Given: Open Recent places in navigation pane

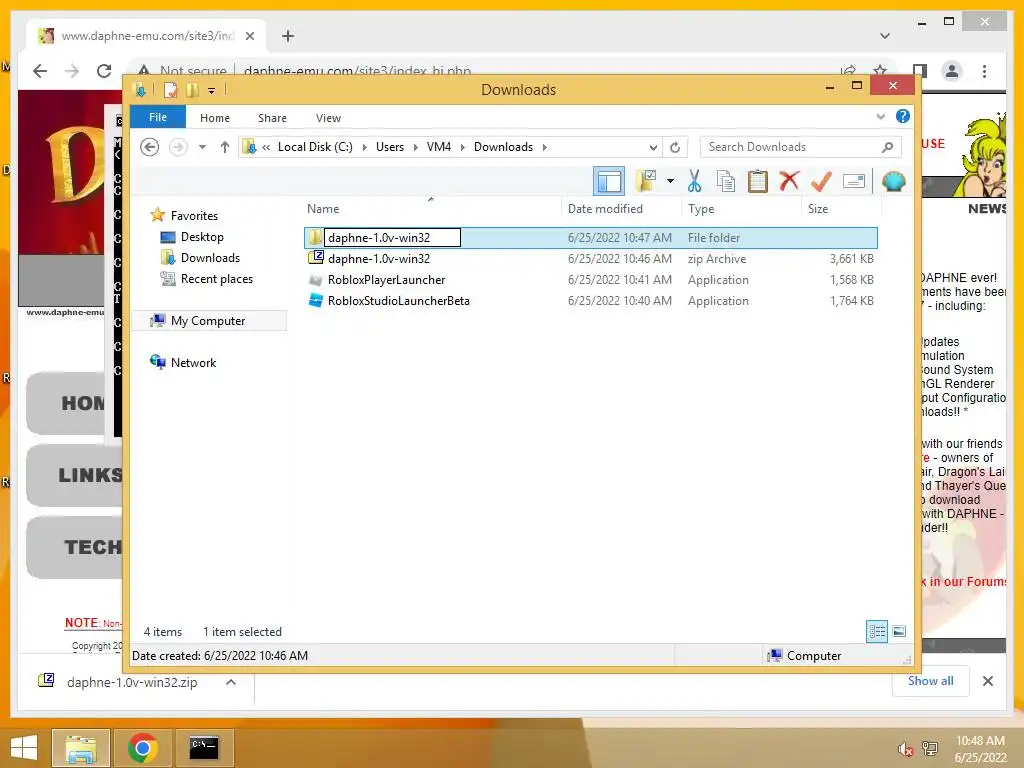Looking at the screenshot, I should pos(216,279).
